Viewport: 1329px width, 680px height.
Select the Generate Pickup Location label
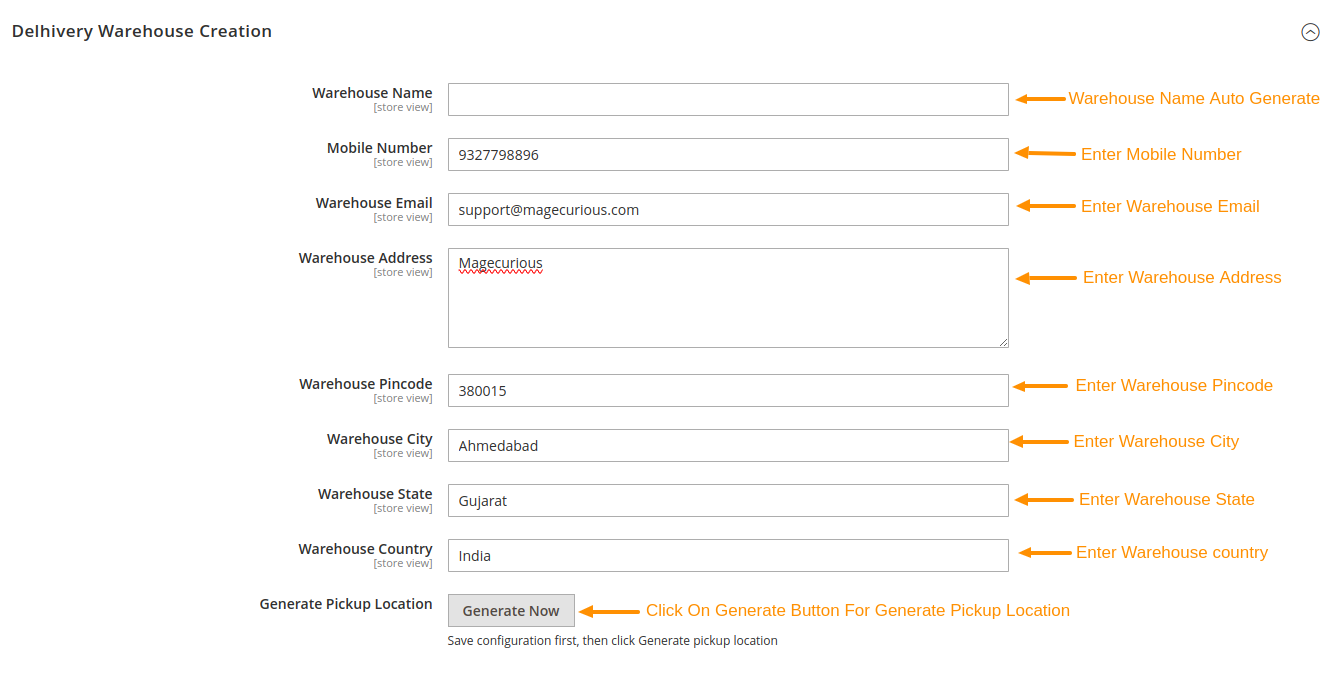click(x=345, y=603)
